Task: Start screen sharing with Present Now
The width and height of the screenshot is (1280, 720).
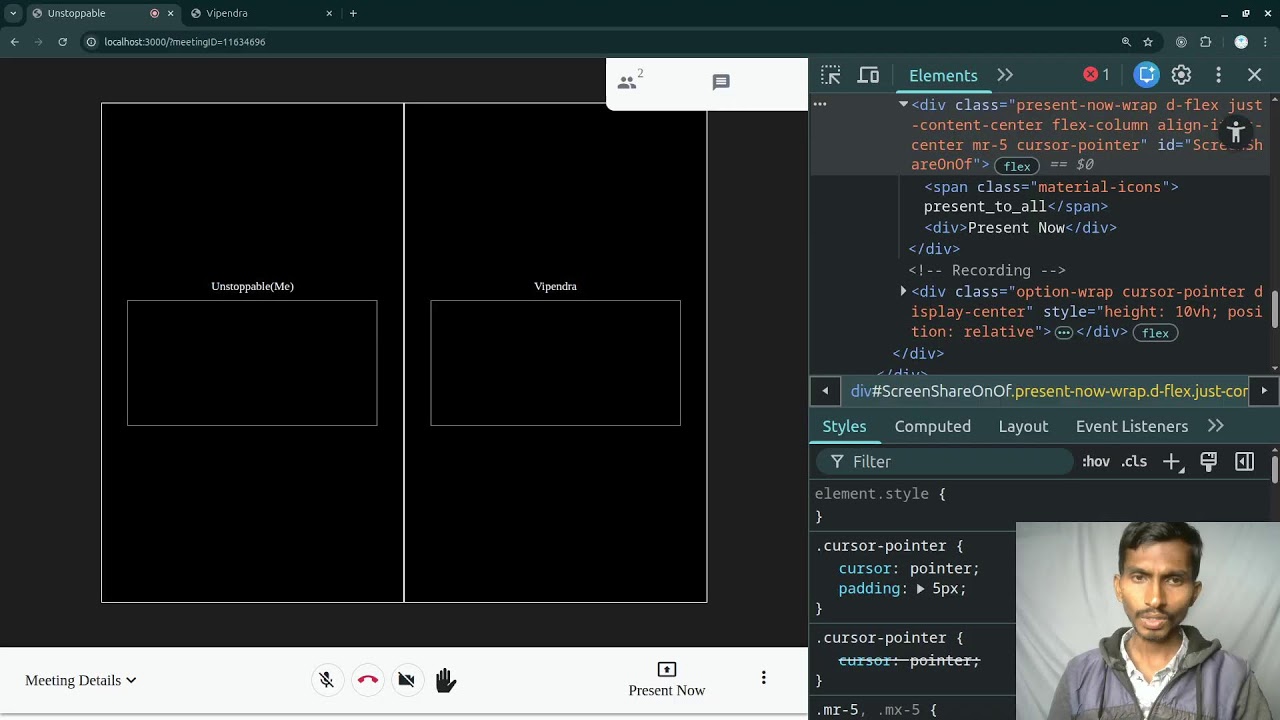Action: (667, 680)
